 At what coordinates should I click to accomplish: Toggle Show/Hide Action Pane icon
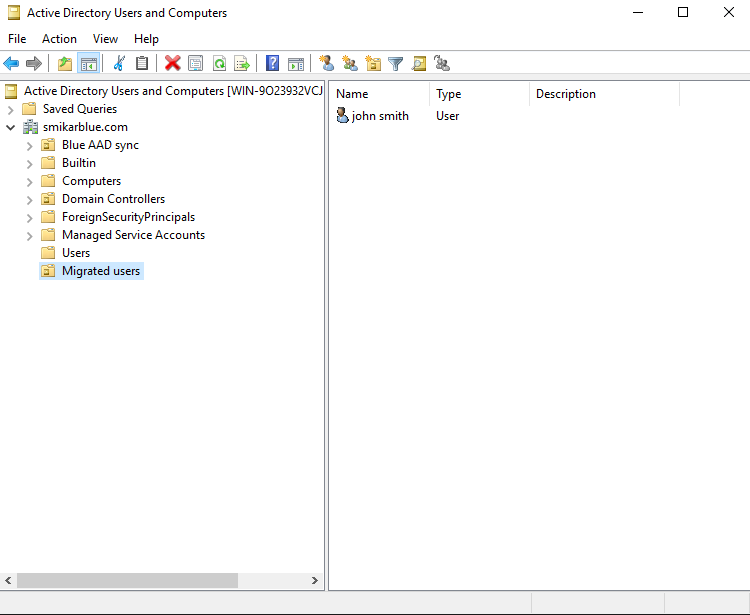click(296, 63)
